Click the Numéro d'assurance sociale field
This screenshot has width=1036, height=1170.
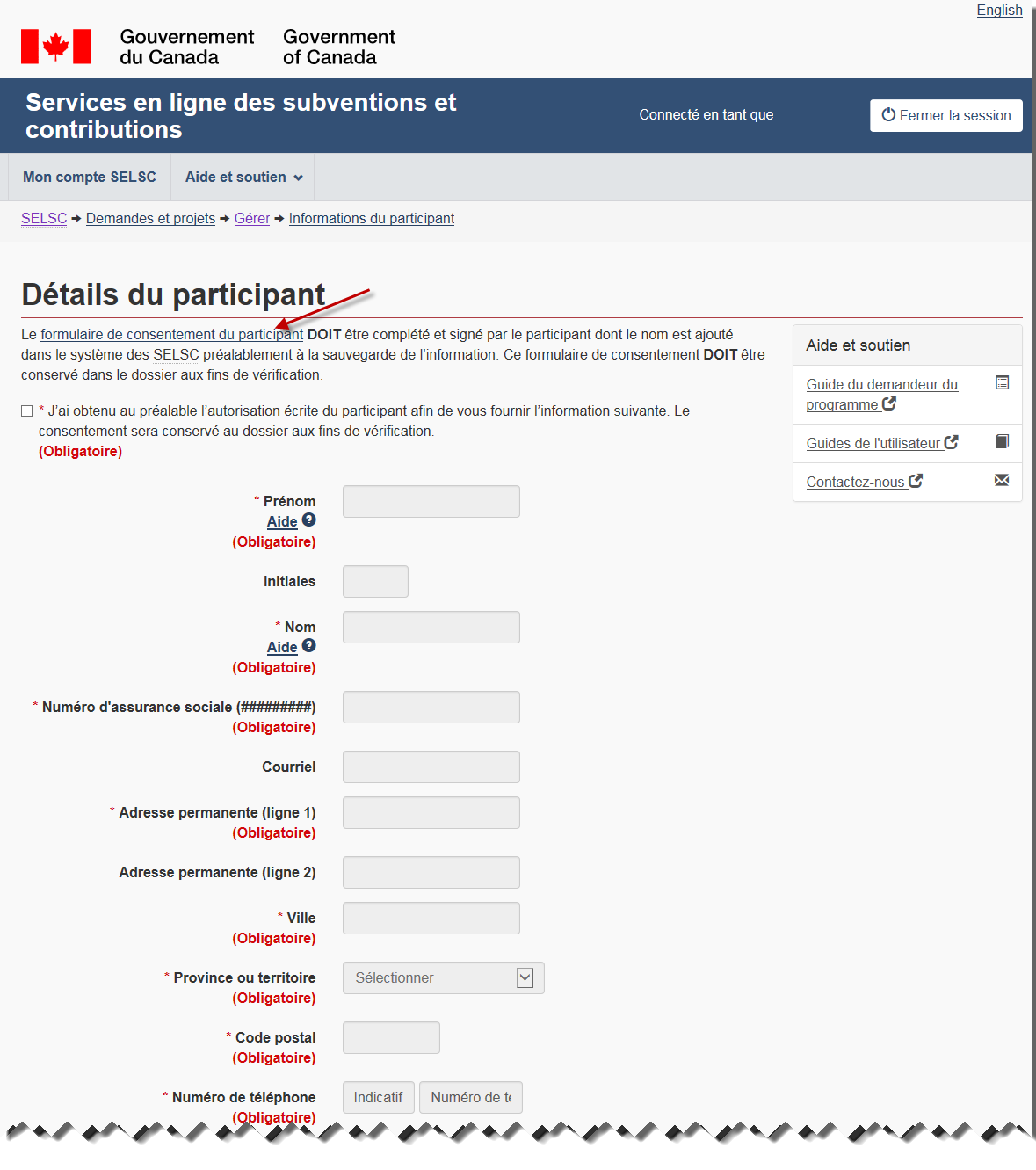pos(431,708)
